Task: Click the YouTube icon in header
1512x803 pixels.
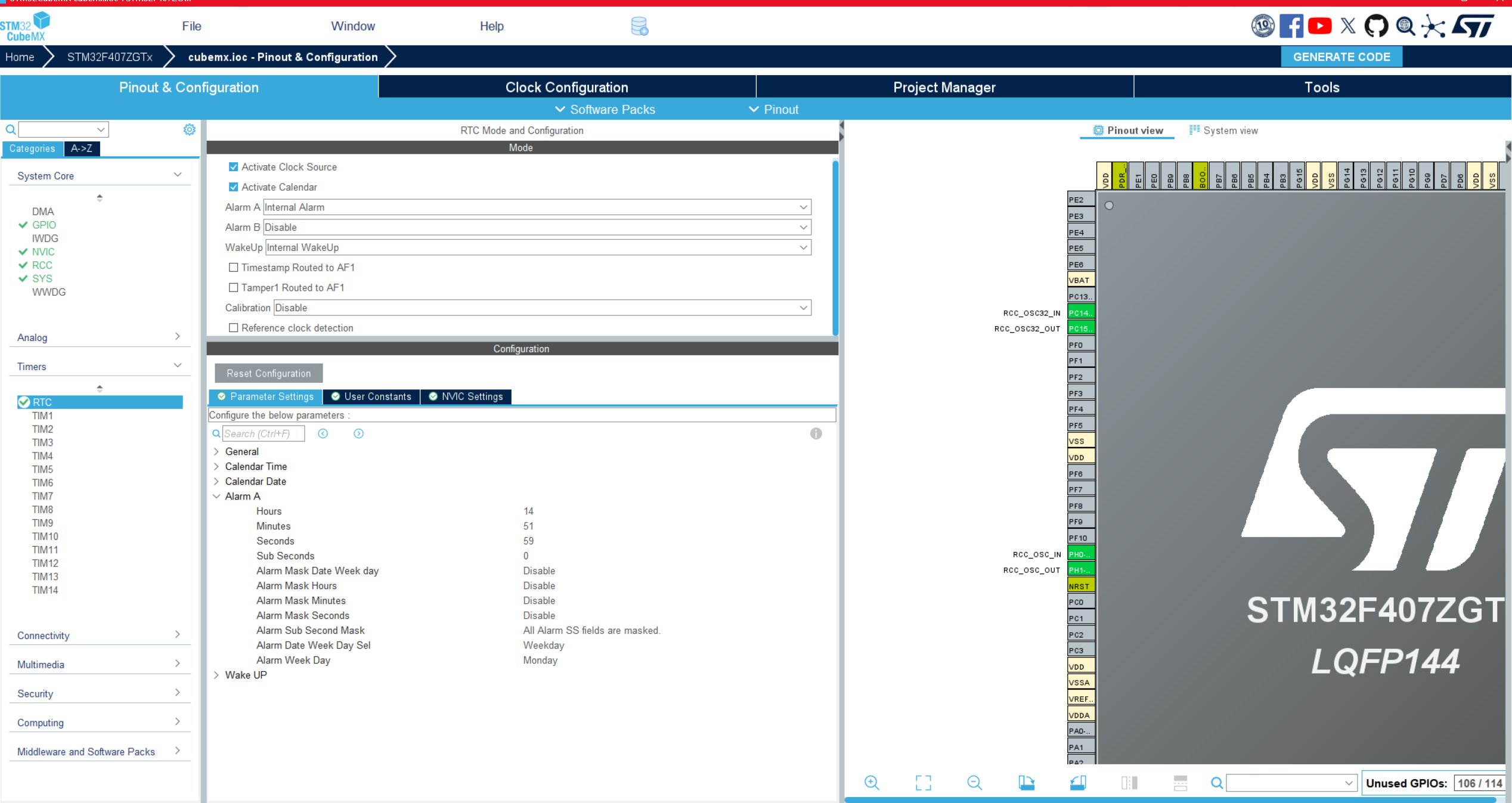Action: coord(1319,26)
